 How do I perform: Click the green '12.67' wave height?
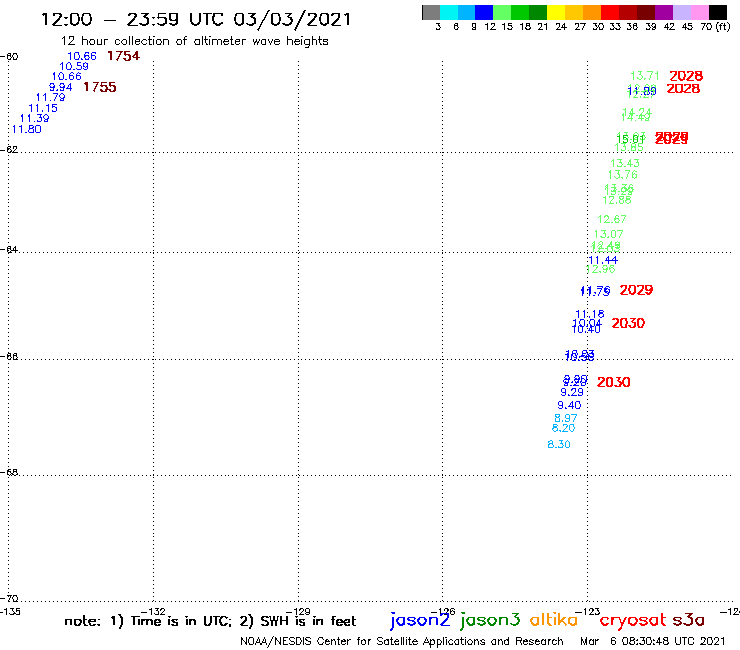click(x=612, y=219)
